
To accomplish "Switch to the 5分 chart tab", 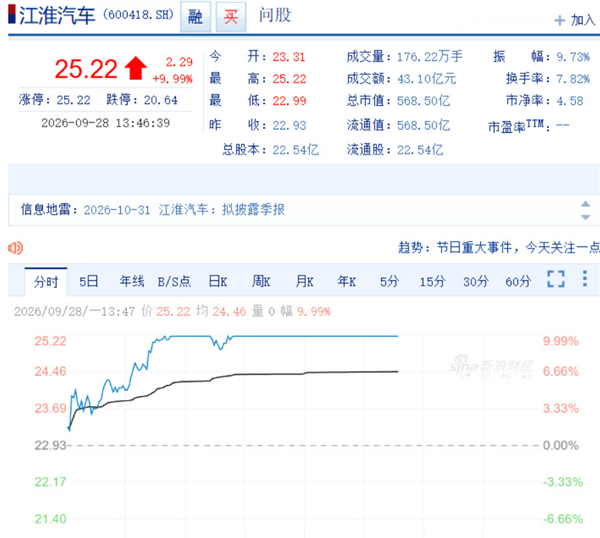I will pos(390,282).
